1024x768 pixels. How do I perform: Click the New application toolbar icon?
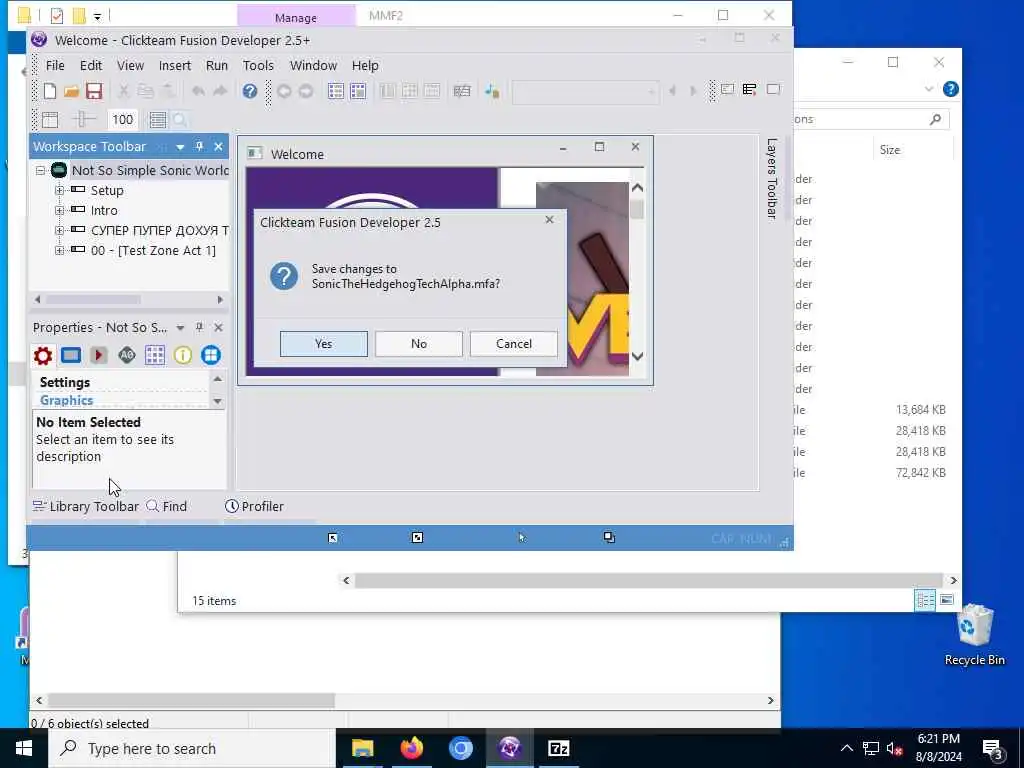click(50, 91)
